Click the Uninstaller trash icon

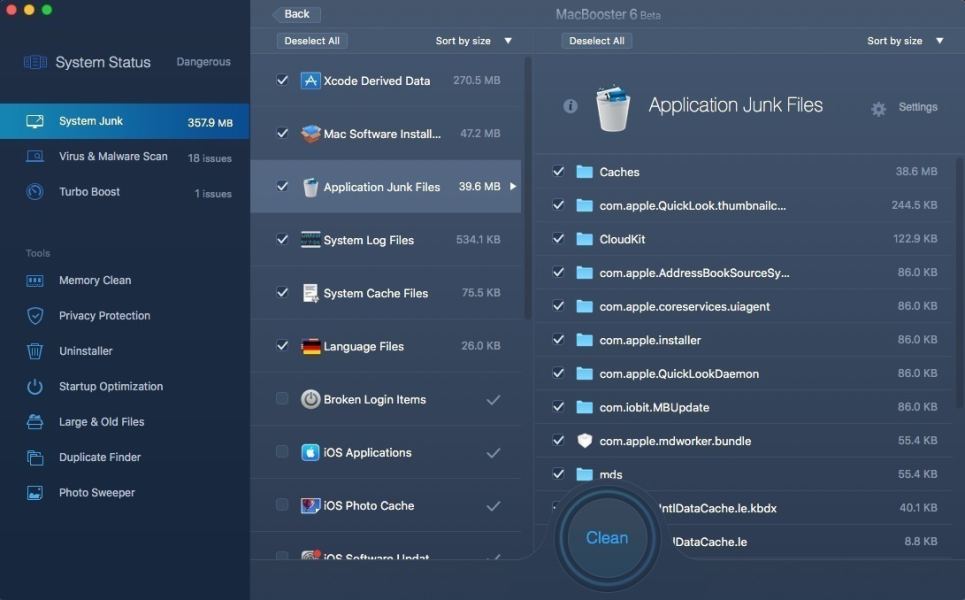tap(35, 351)
